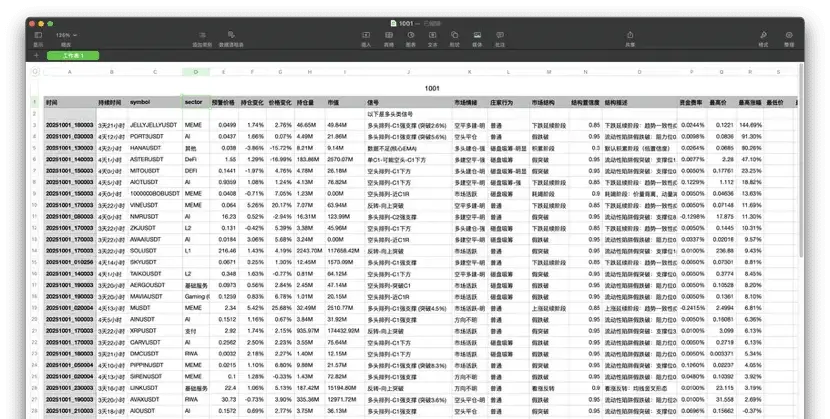The image size is (830, 419).
Task: Click the 持仓变化 column header cell
Action: coord(252,102)
